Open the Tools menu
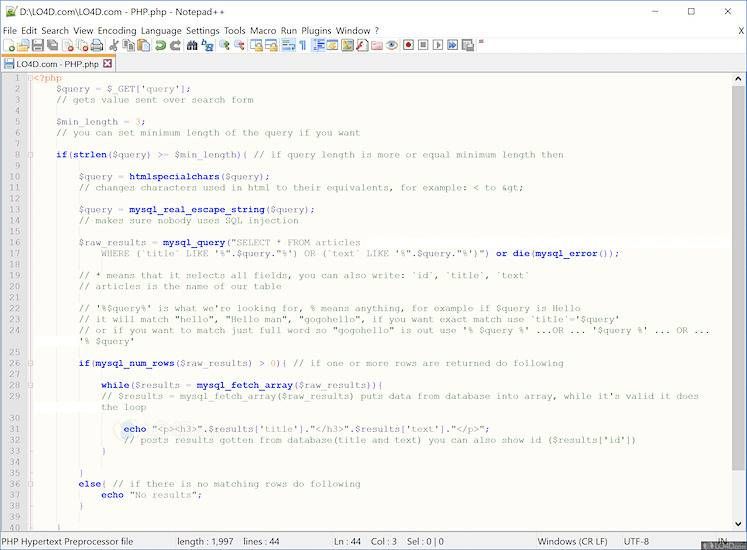This screenshot has height=550, width=747. [235, 31]
